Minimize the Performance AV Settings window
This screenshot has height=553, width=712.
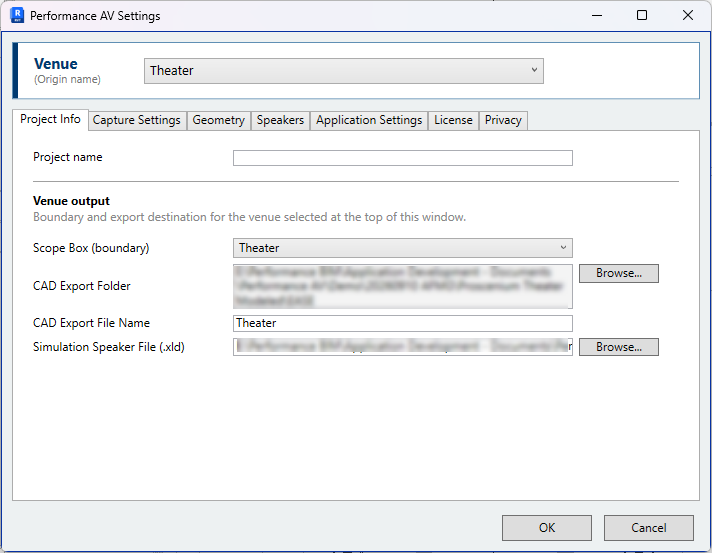[x=597, y=15]
